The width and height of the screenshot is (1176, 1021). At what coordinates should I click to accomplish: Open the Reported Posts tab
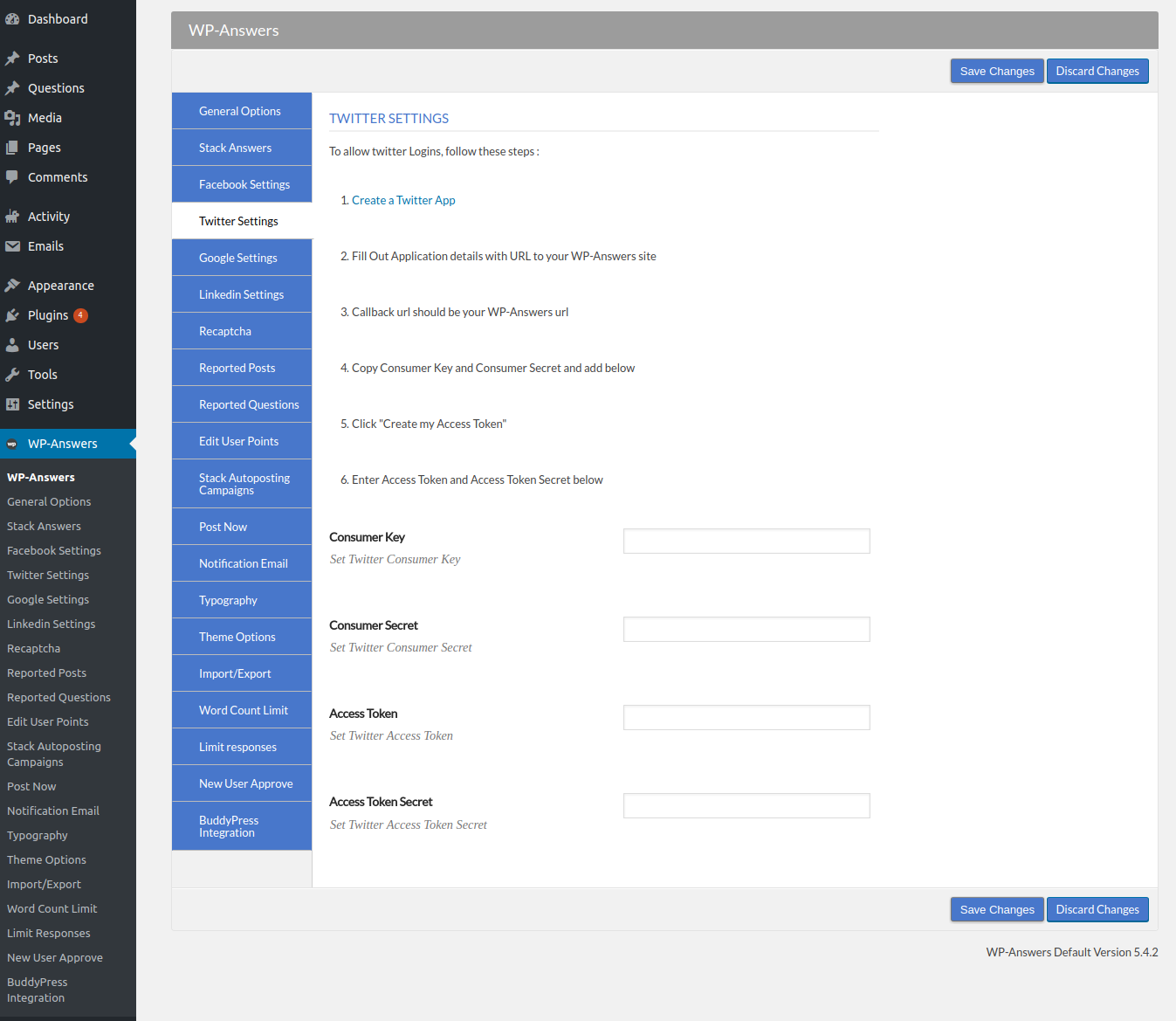pyautogui.click(x=242, y=368)
